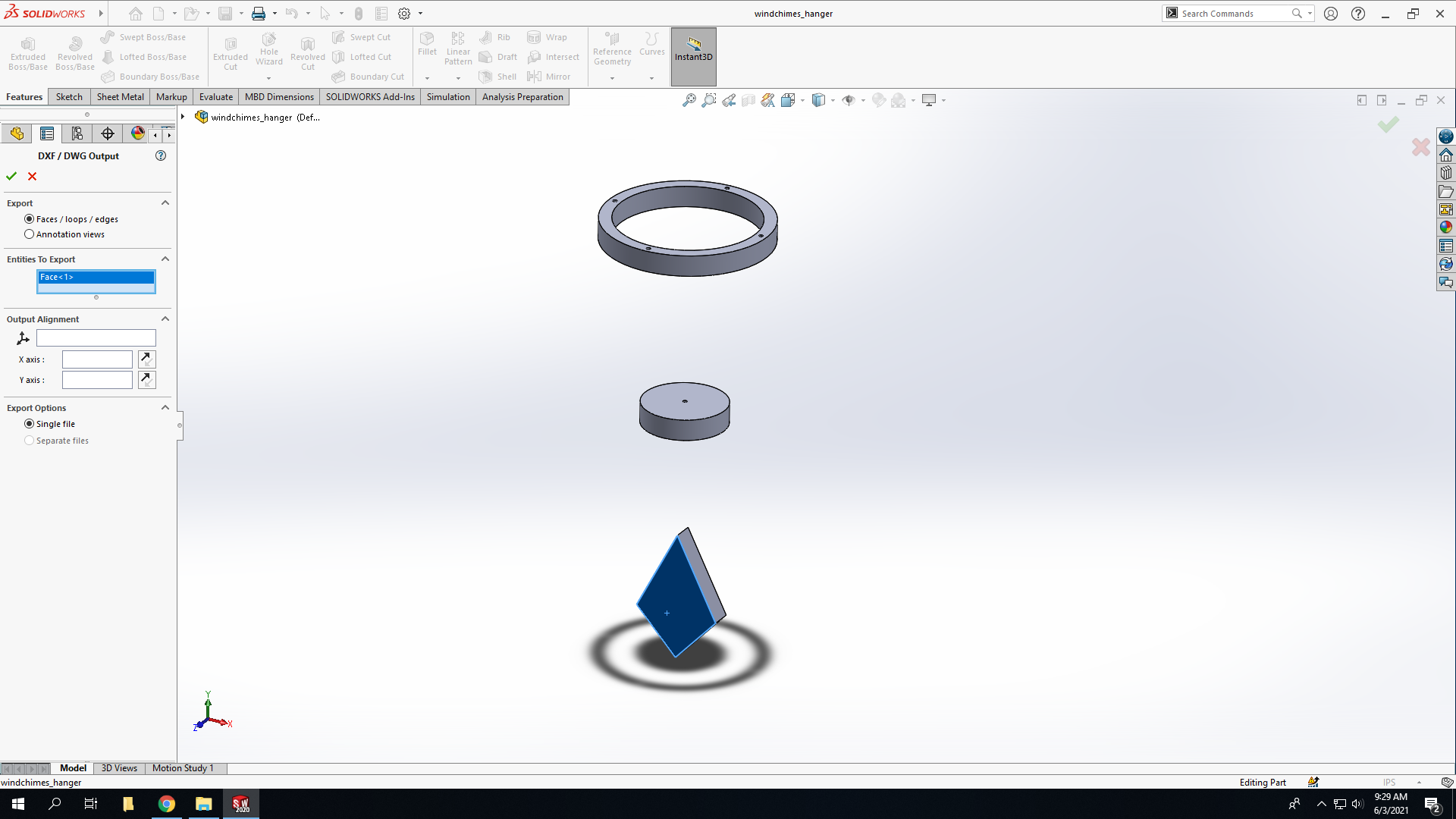The height and width of the screenshot is (819, 1456).
Task: Open Chrome from the taskbar
Action: [x=167, y=804]
